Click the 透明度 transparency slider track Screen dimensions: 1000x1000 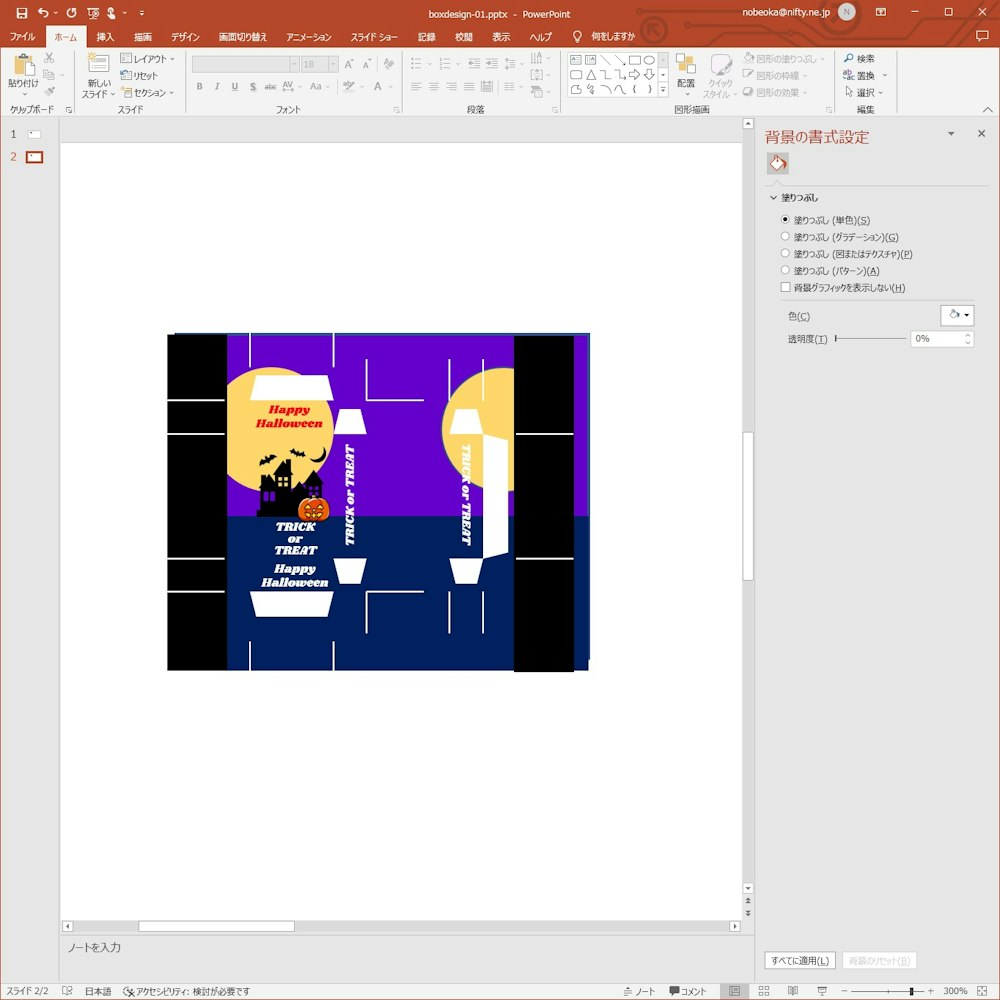pyautogui.click(x=870, y=339)
